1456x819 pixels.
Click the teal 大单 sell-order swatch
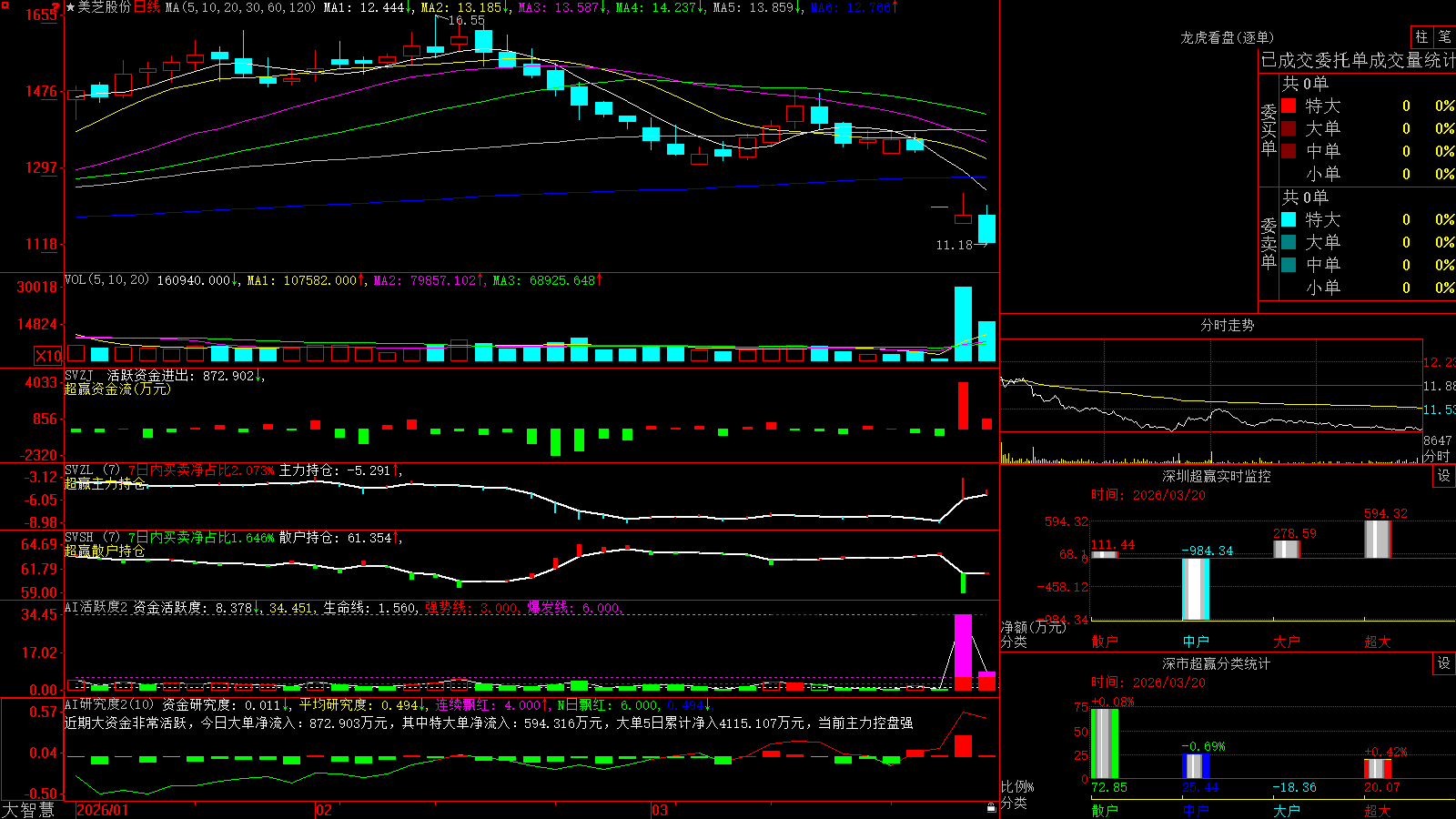pyautogui.click(x=1289, y=242)
